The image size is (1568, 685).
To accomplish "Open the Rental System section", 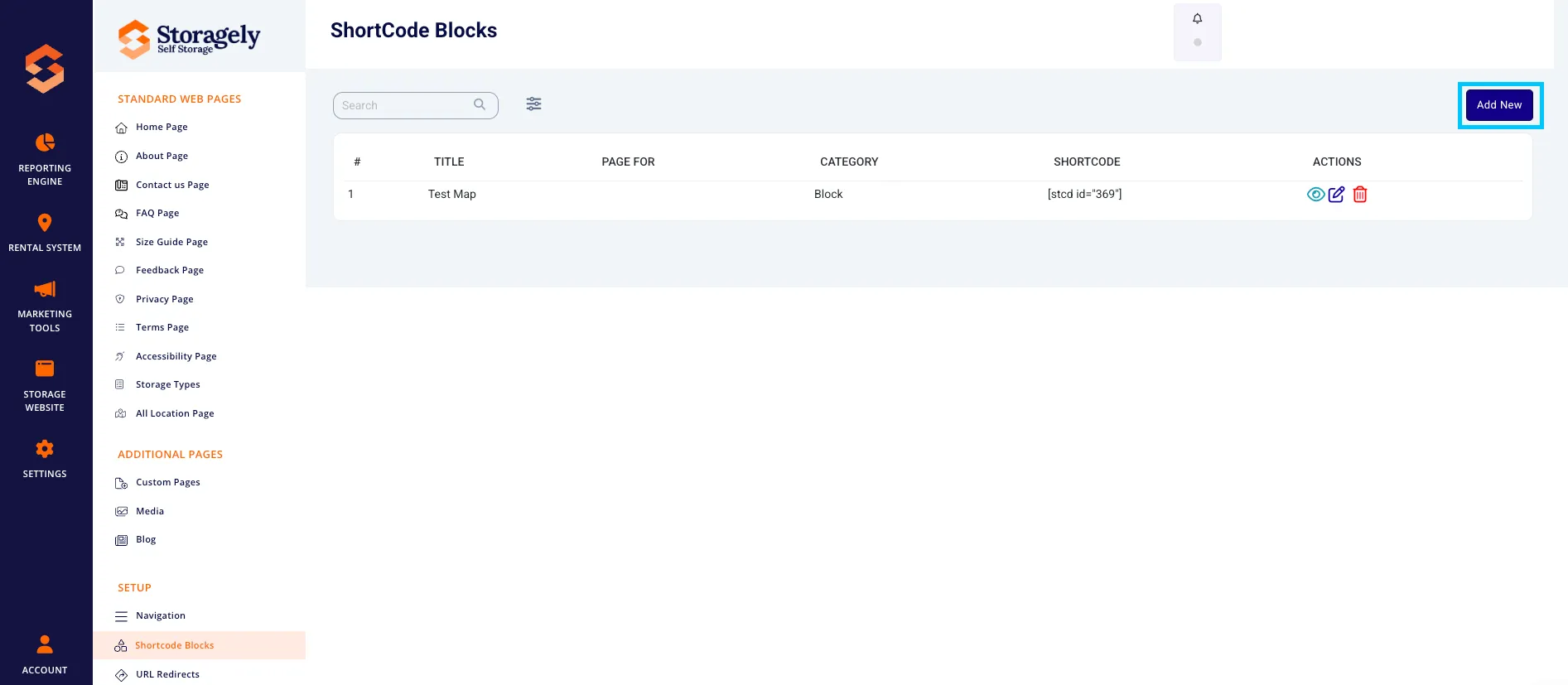I will coord(45,233).
